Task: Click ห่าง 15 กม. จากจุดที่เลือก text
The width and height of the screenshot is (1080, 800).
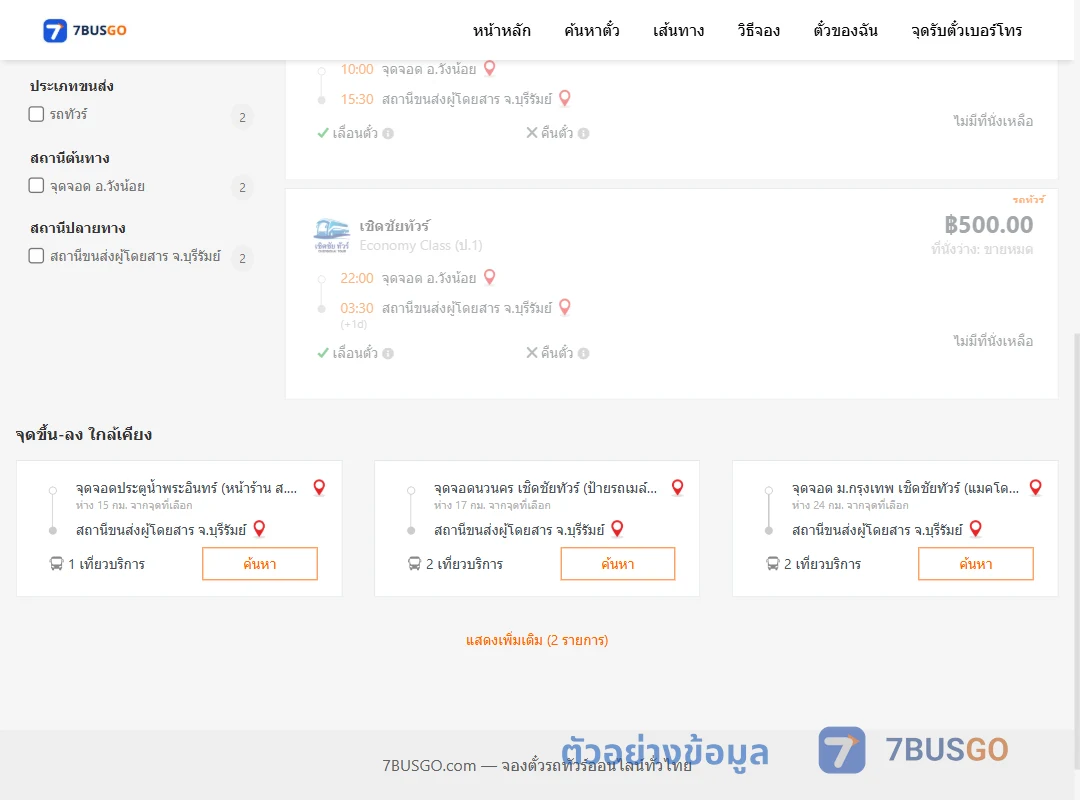Action: 134,505
